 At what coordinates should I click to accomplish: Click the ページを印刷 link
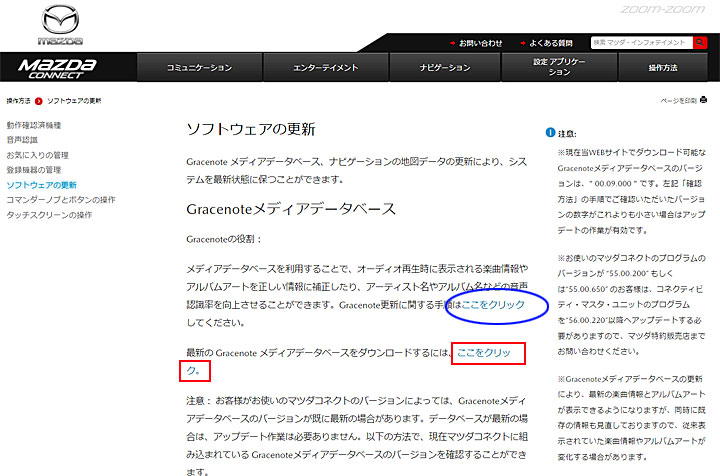pyautogui.click(x=679, y=101)
